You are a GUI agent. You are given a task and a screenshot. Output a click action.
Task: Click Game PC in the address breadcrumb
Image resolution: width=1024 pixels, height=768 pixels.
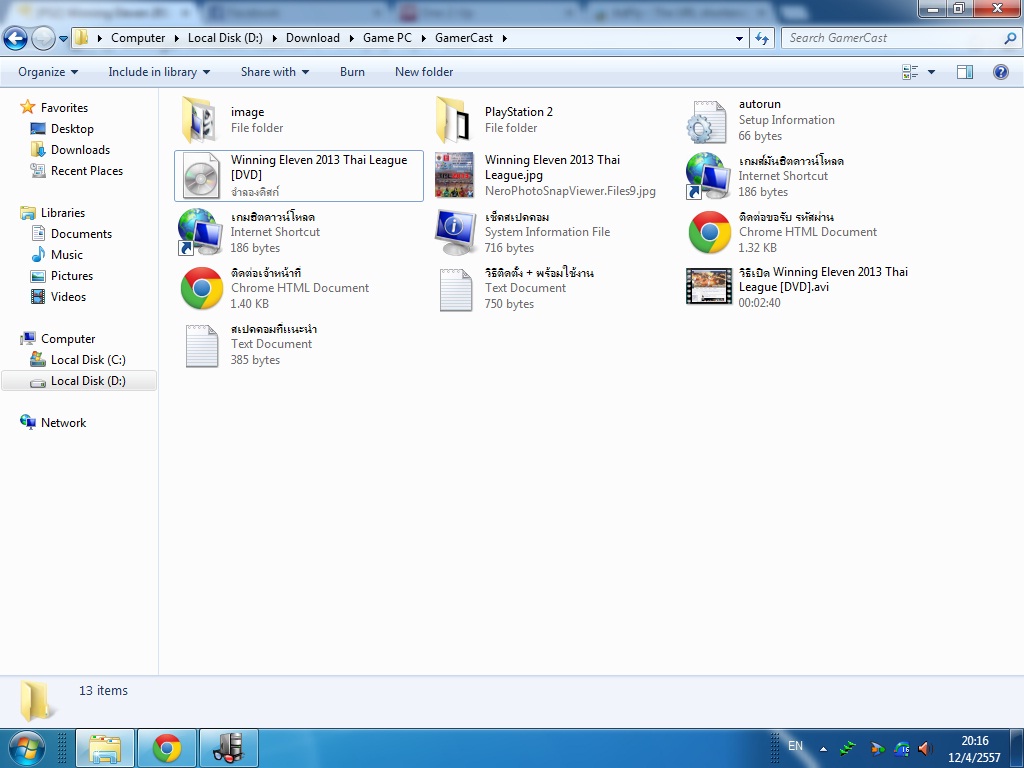(x=387, y=38)
